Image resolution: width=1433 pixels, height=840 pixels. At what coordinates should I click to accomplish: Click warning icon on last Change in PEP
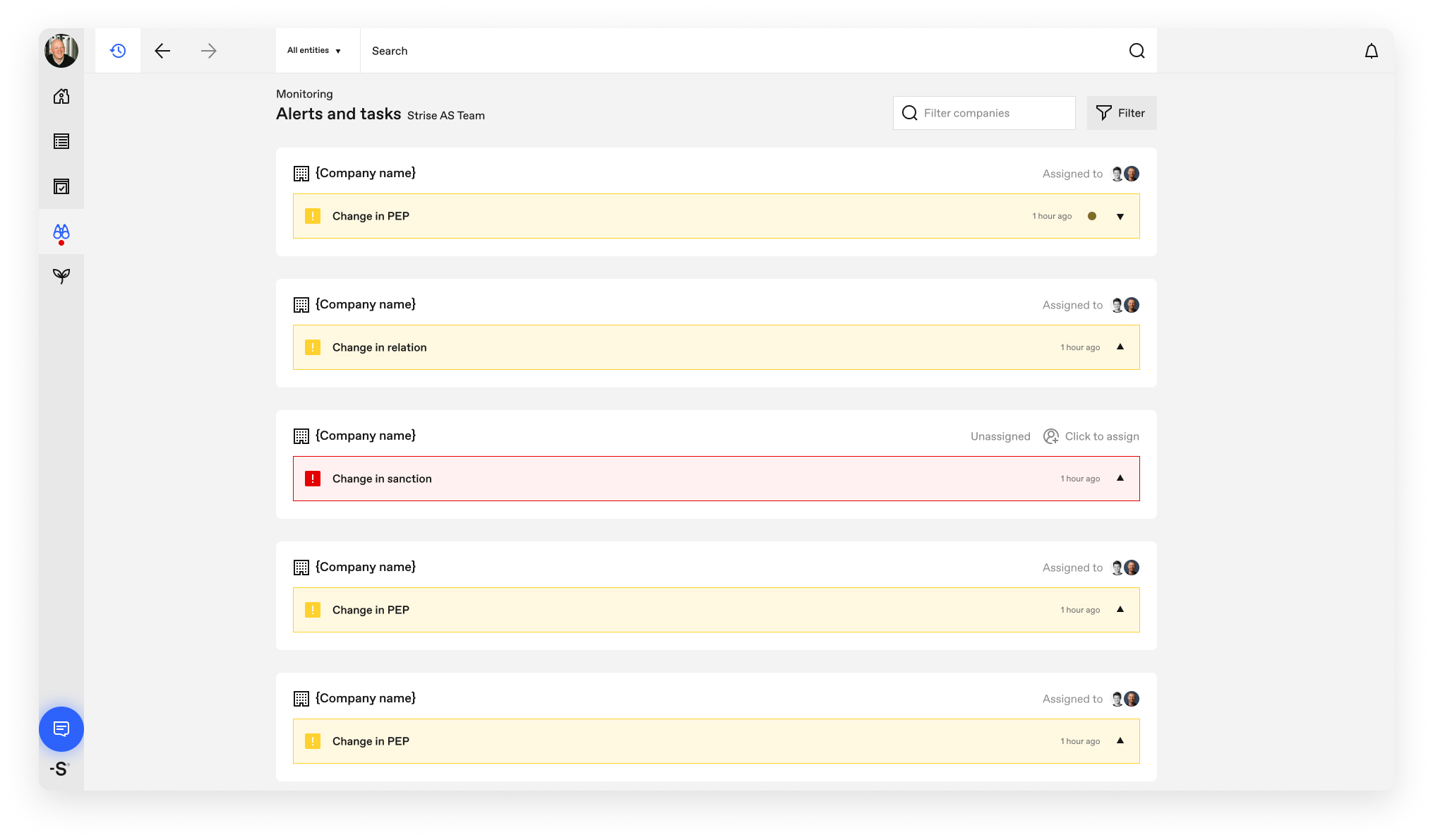click(313, 741)
